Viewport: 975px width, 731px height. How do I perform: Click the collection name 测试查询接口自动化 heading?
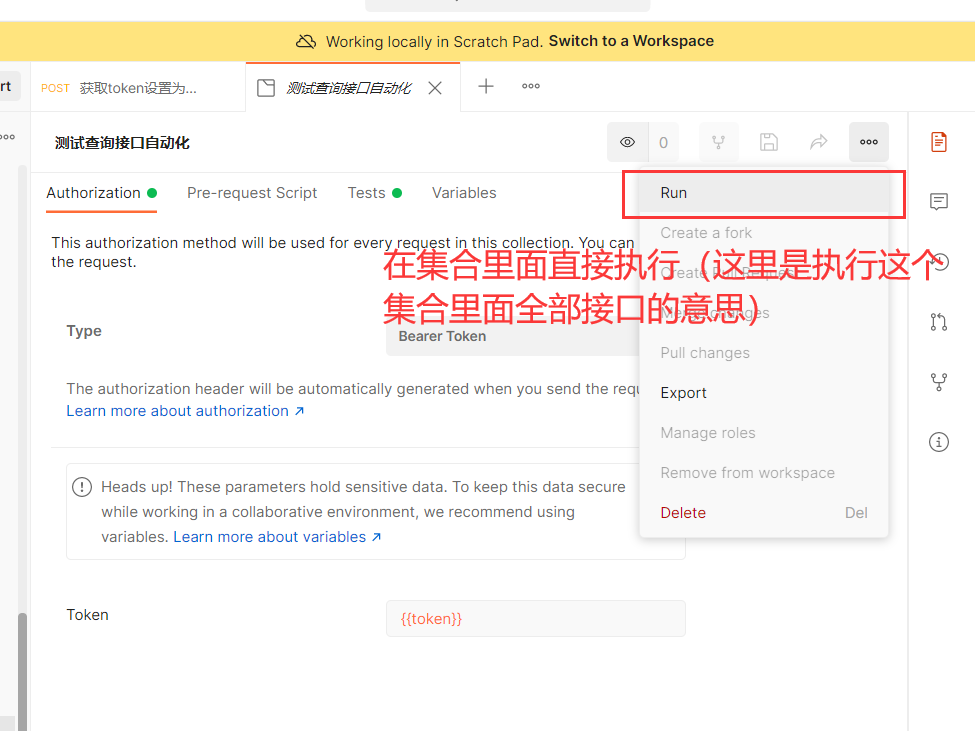coord(122,143)
